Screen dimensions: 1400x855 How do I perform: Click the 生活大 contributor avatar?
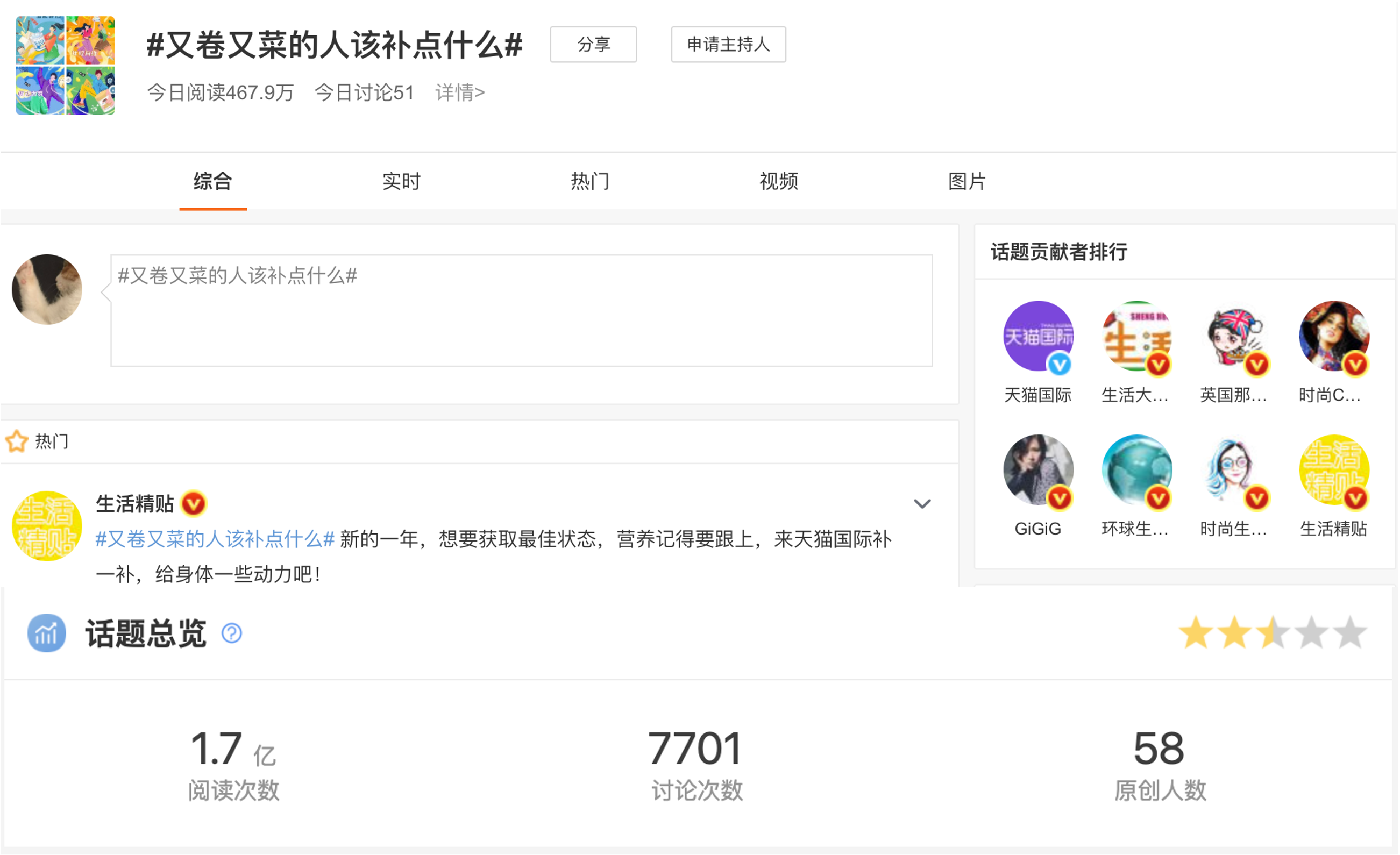tap(1136, 338)
